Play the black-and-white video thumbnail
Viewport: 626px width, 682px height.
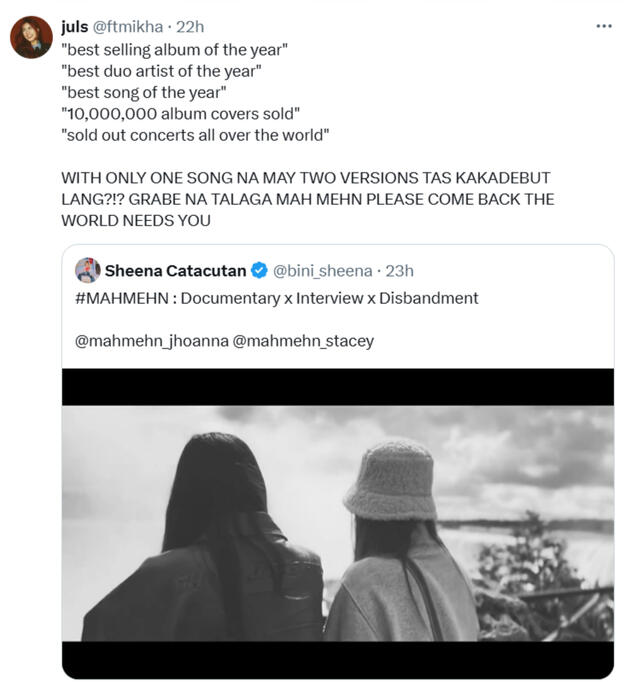337,523
